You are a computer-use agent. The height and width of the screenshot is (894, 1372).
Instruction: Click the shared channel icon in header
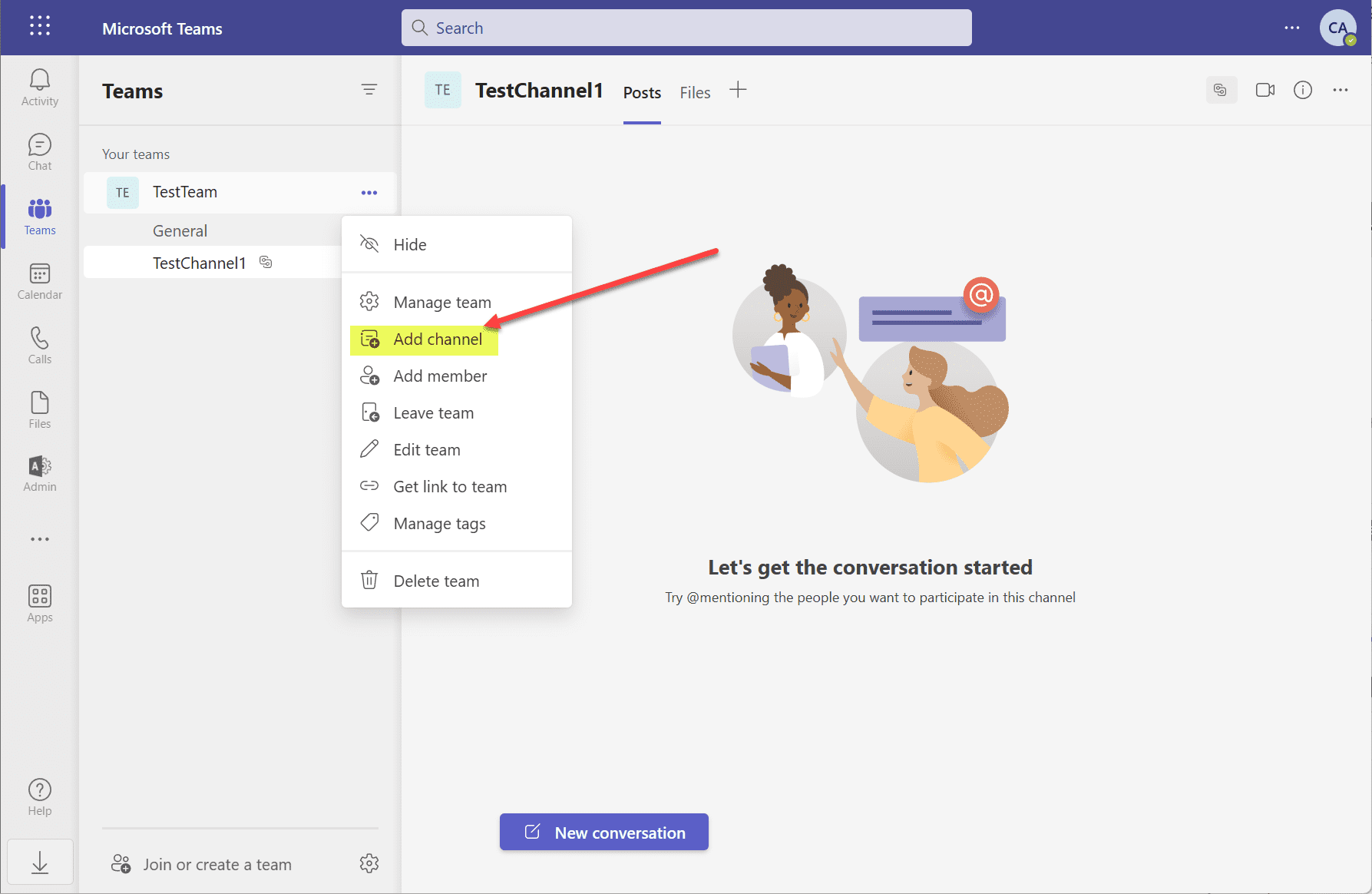click(1221, 90)
